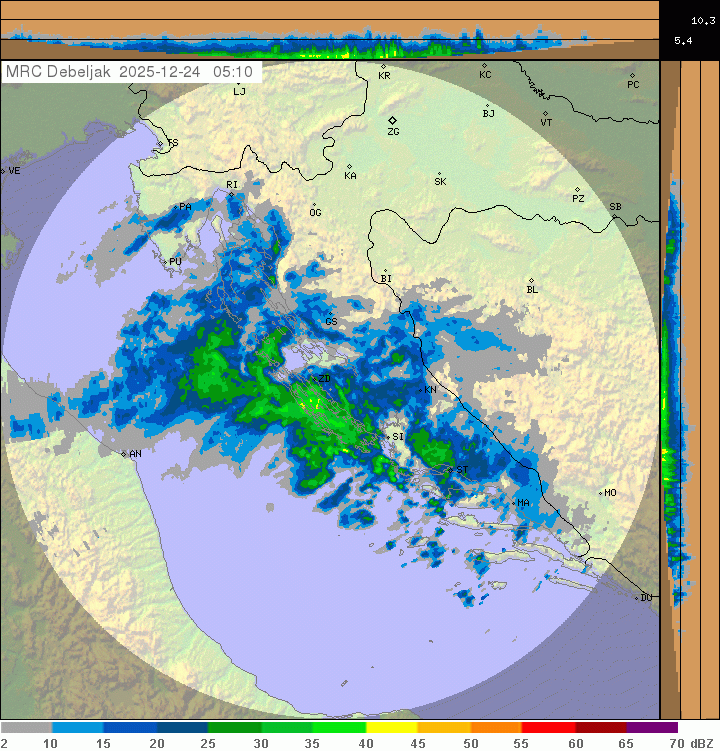Click the LJ city marker
This screenshot has width=720, height=751.
pos(236,83)
